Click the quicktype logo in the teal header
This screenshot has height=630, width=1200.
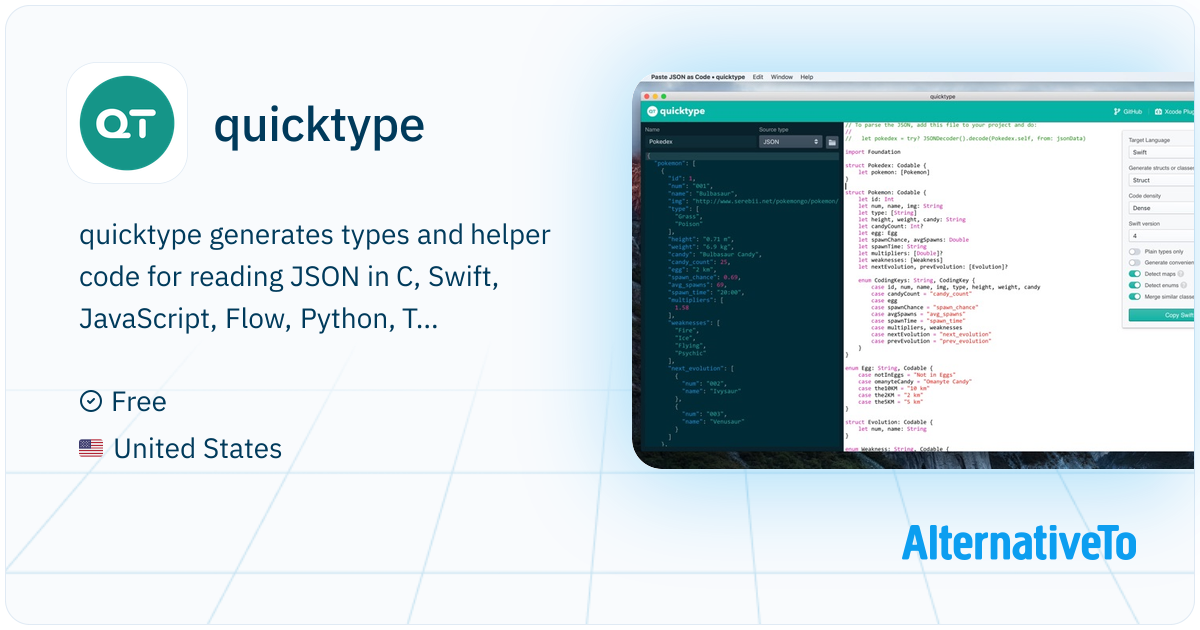tap(675, 111)
